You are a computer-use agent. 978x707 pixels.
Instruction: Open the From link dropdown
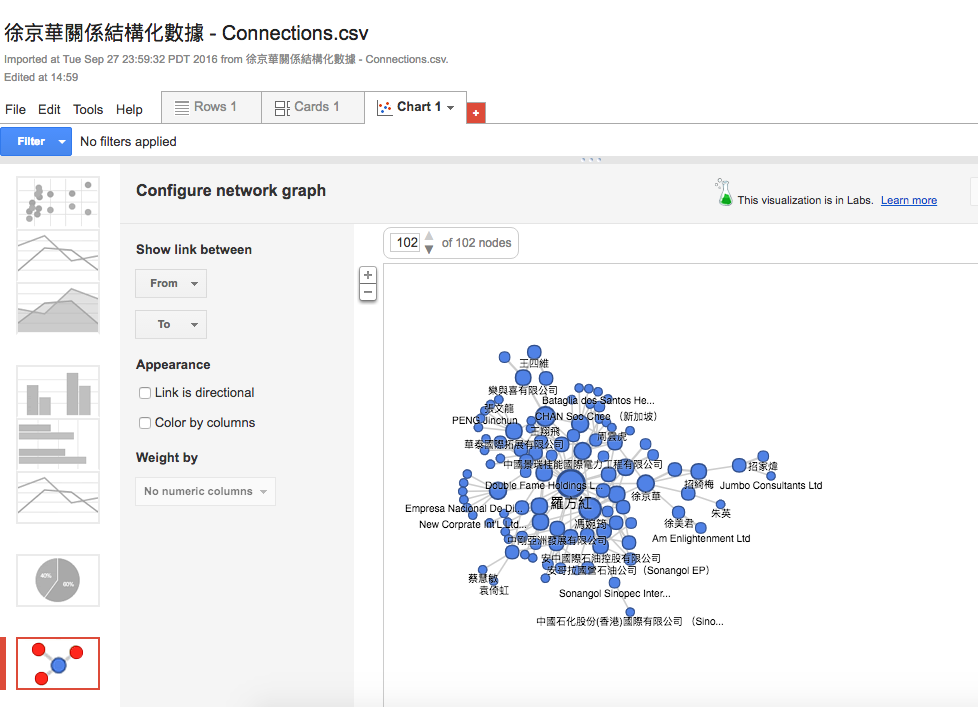click(x=170, y=283)
